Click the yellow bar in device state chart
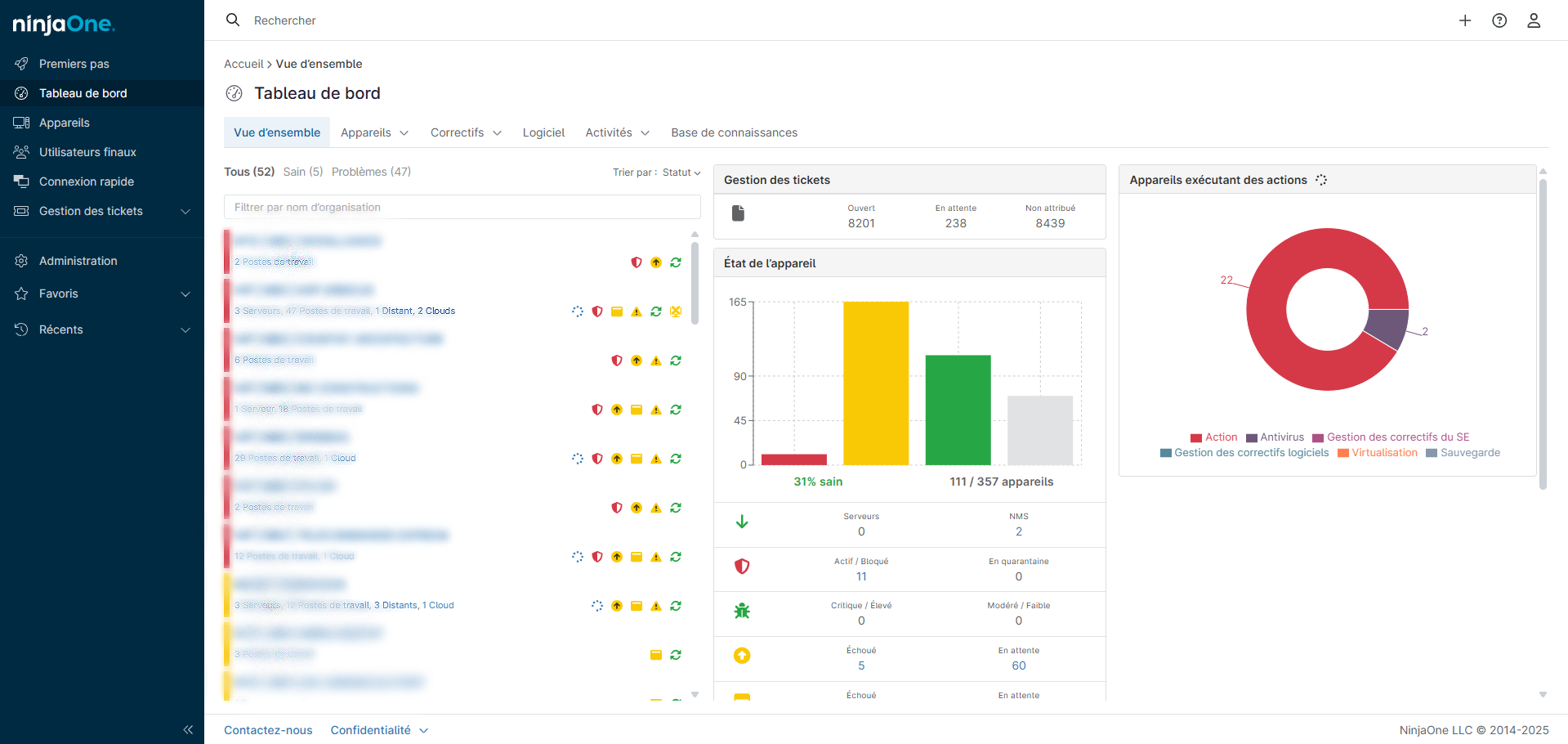The image size is (1568, 744). click(875, 383)
